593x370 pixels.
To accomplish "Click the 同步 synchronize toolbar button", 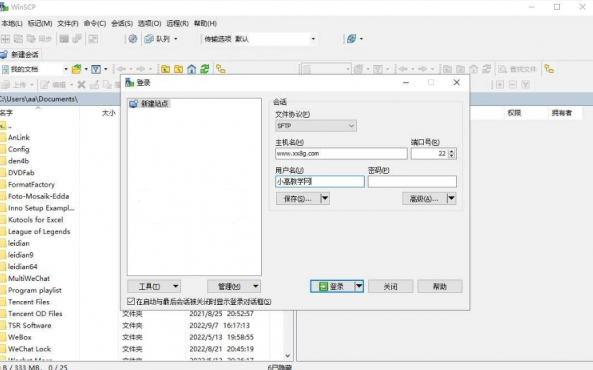I will point(39,39).
